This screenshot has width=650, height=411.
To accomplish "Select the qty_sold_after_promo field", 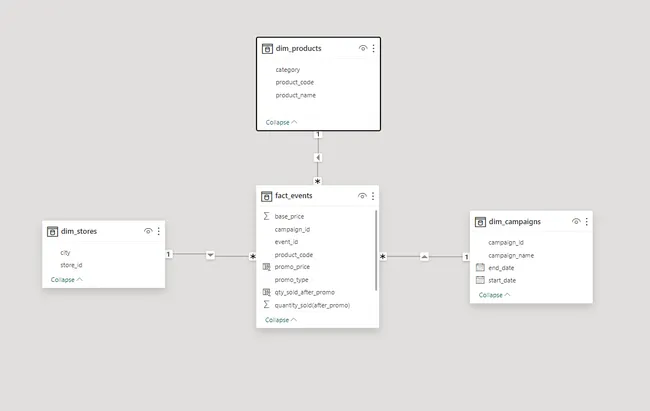I will point(305,292).
